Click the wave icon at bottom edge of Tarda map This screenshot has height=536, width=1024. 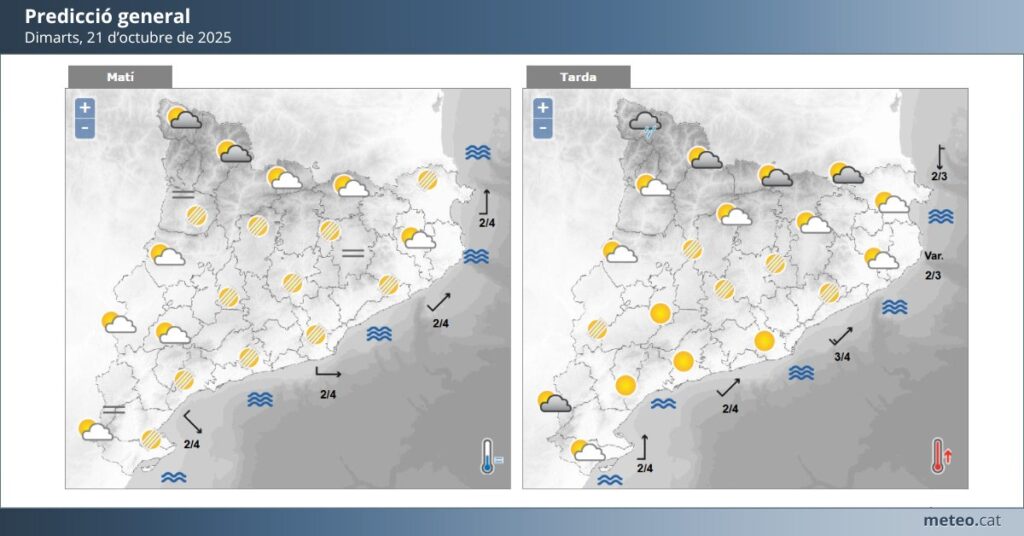coord(610,481)
